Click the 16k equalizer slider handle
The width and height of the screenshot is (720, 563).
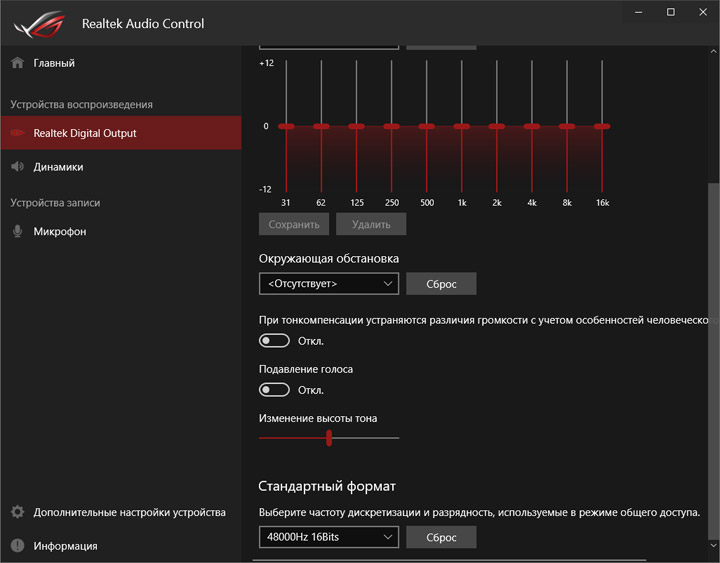602,126
